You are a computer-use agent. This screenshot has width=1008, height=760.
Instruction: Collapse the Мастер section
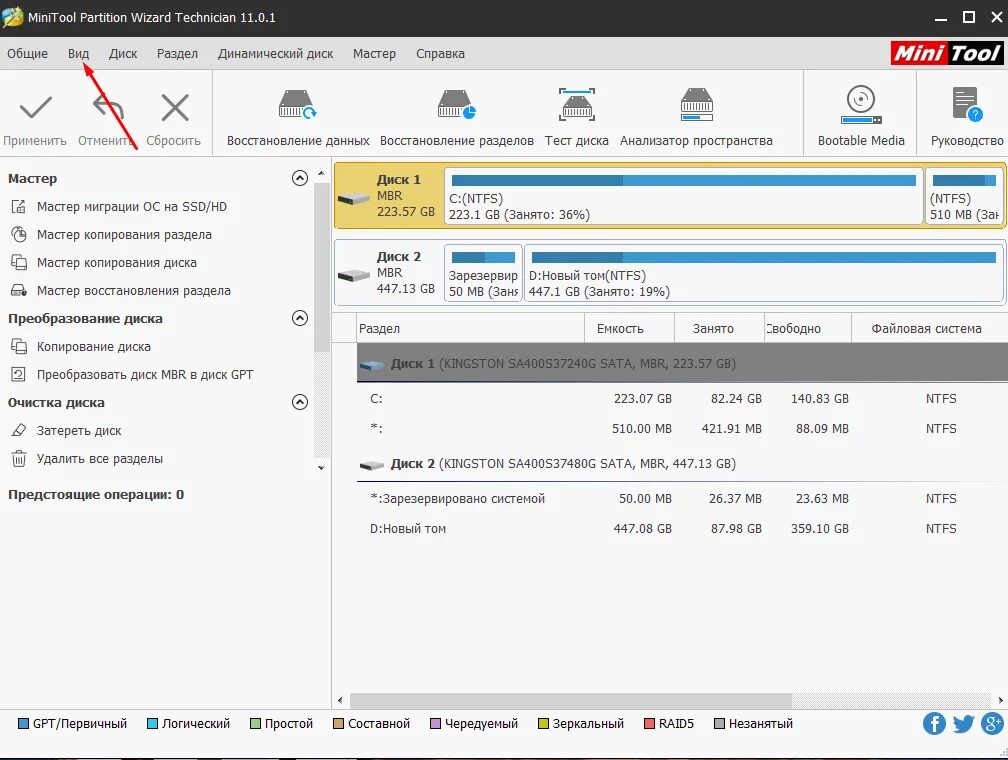tap(300, 178)
